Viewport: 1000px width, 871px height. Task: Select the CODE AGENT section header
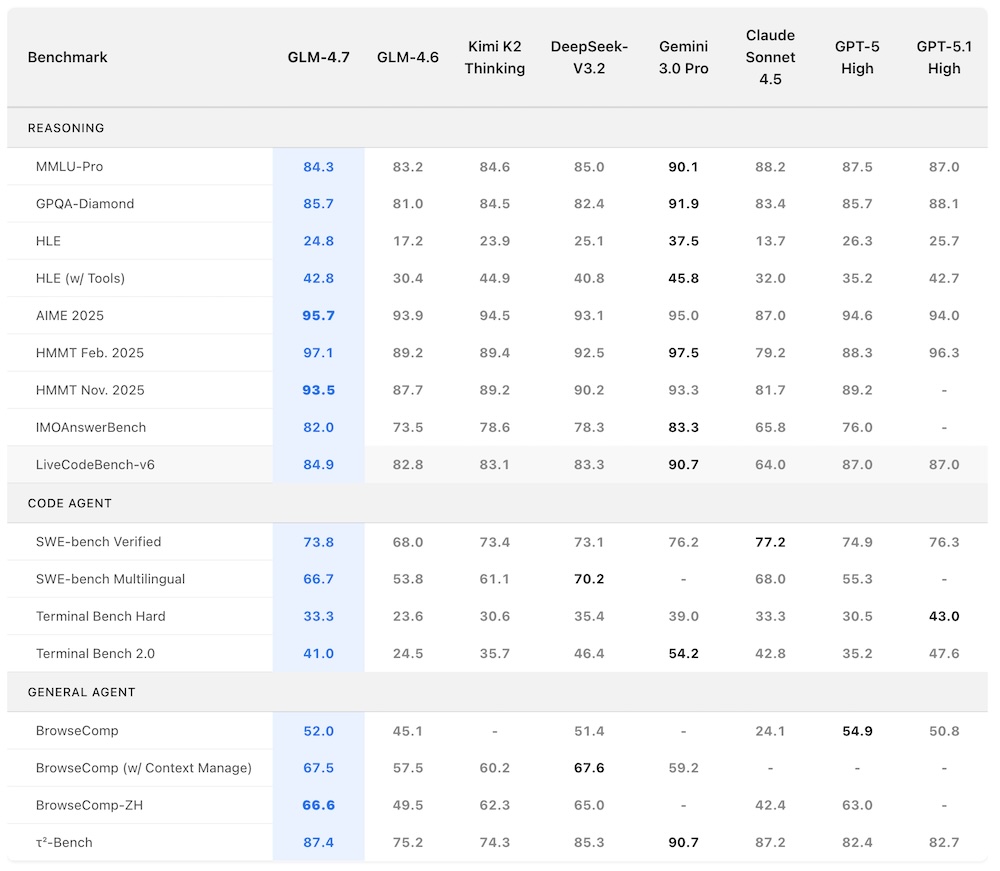click(70, 504)
